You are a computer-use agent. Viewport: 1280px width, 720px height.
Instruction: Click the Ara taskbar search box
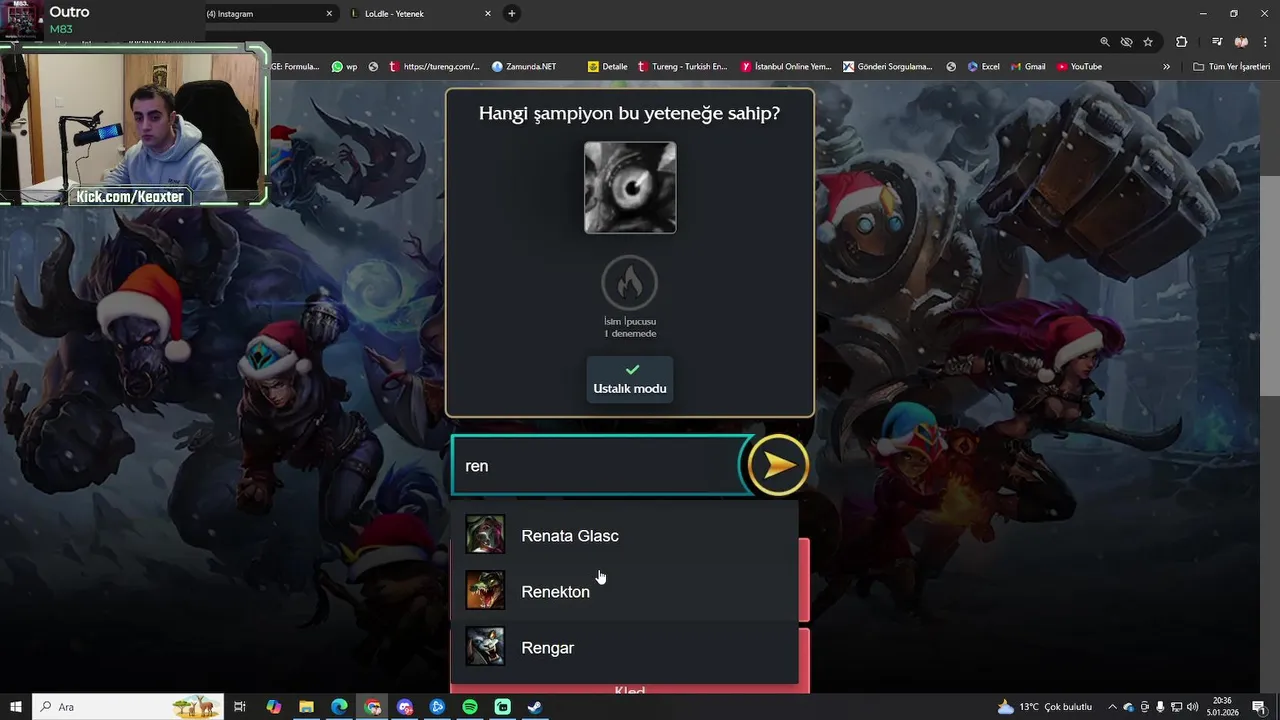pos(128,707)
